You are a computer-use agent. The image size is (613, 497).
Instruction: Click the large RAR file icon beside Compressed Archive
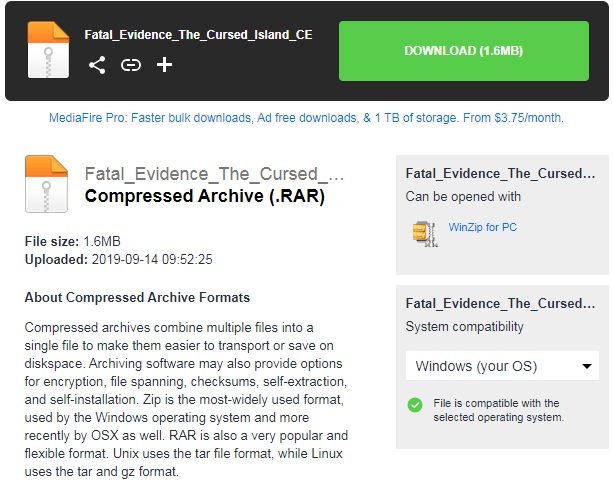[x=46, y=184]
